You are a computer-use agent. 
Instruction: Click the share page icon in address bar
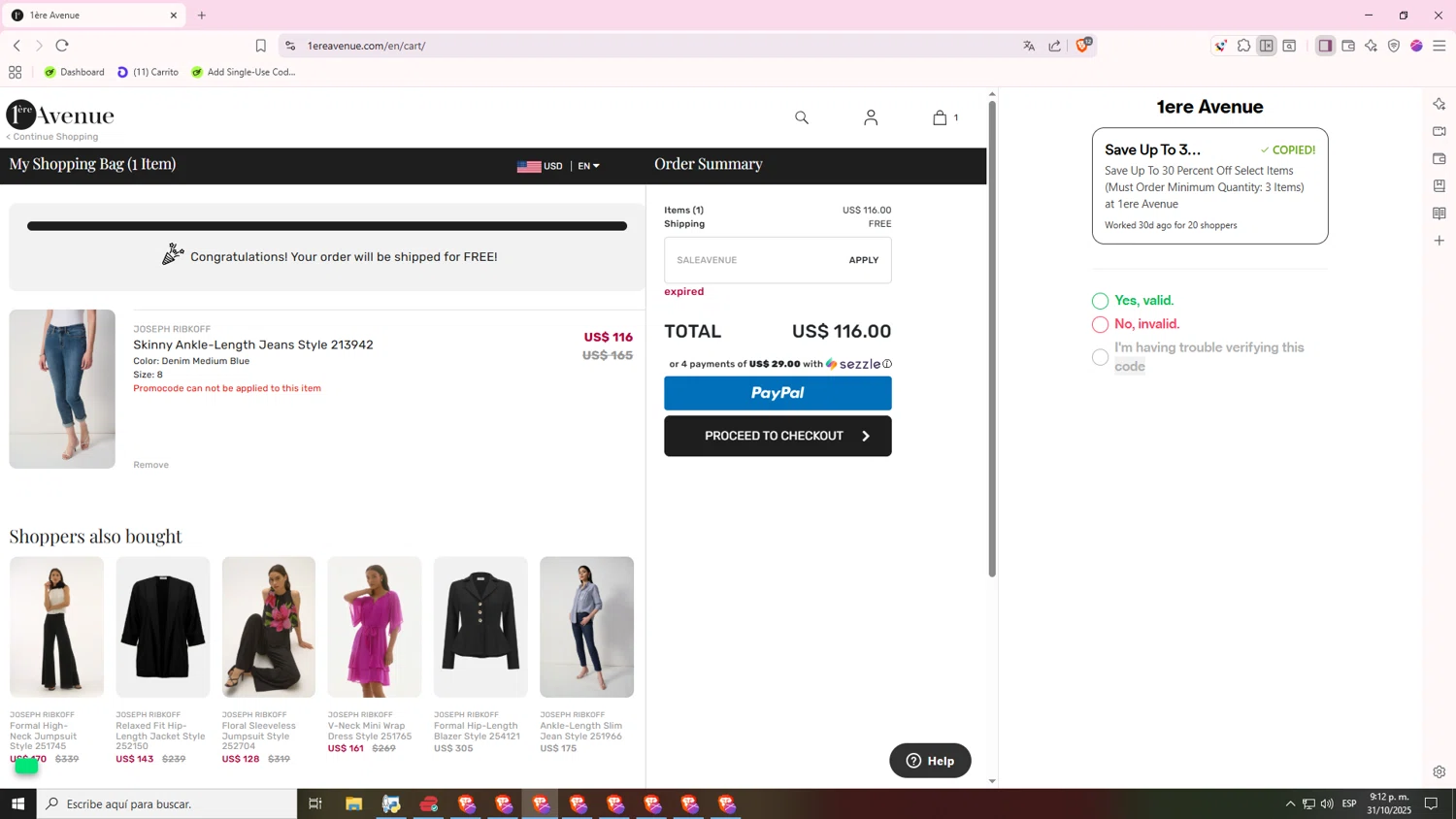pyautogui.click(x=1055, y=46)
